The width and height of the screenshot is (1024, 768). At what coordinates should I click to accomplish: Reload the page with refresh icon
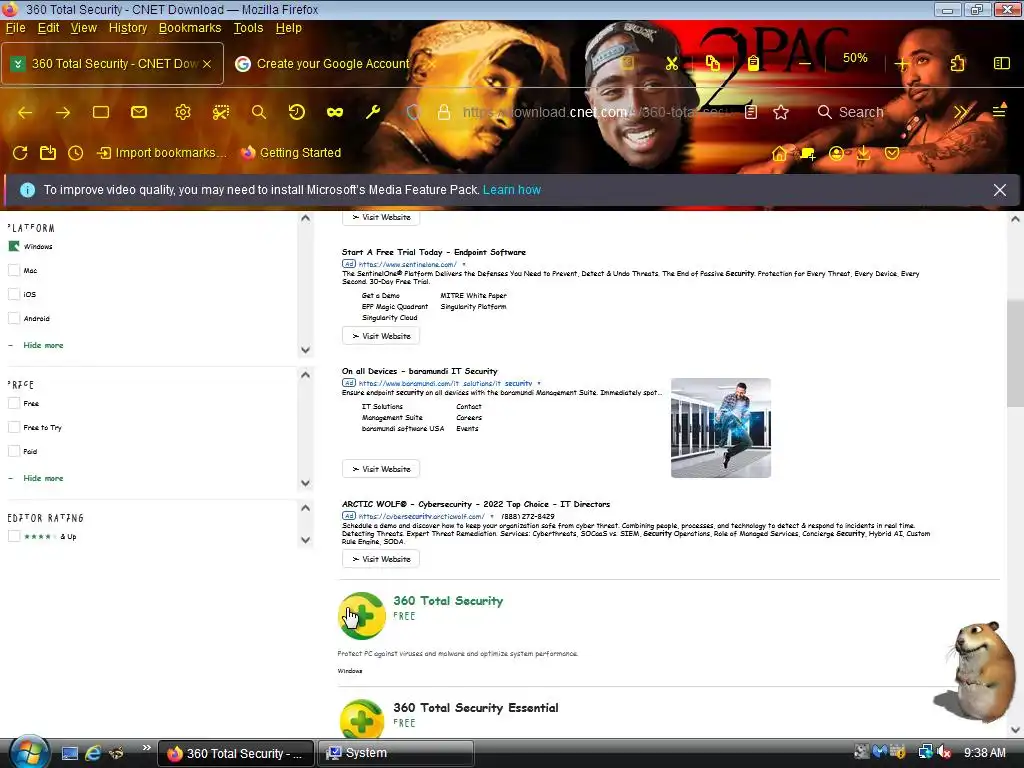pyautogui.click(x=20, y=153)
